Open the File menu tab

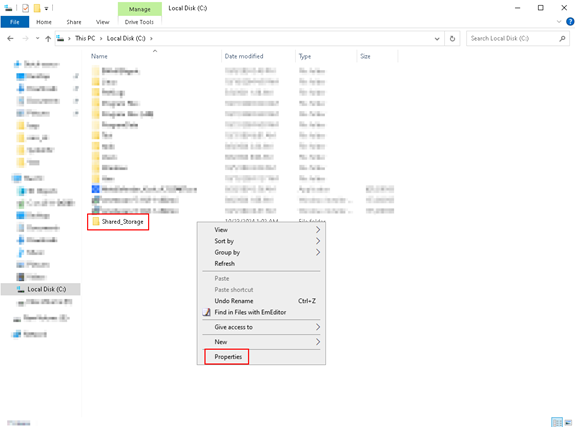click(15, 22)
